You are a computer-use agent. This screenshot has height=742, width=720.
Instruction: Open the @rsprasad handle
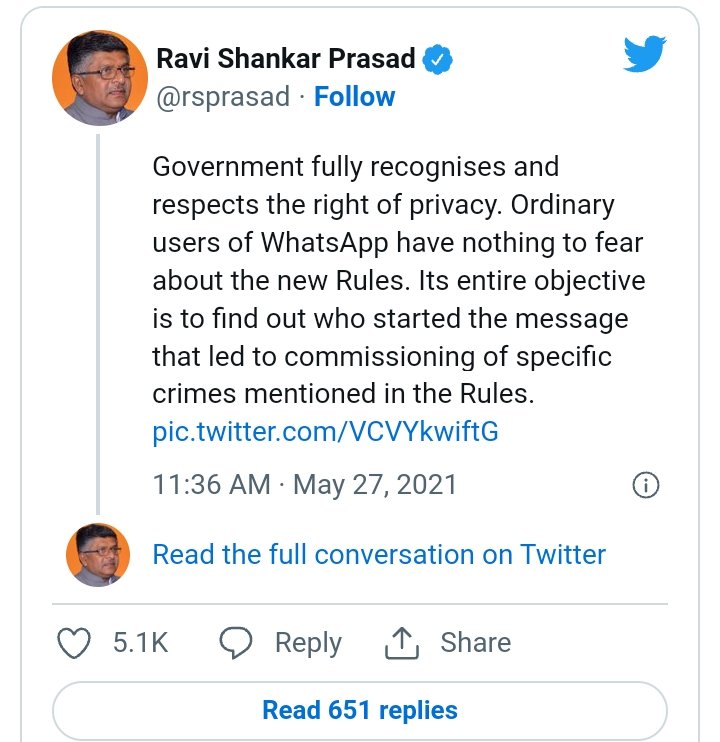click(222, 97)
